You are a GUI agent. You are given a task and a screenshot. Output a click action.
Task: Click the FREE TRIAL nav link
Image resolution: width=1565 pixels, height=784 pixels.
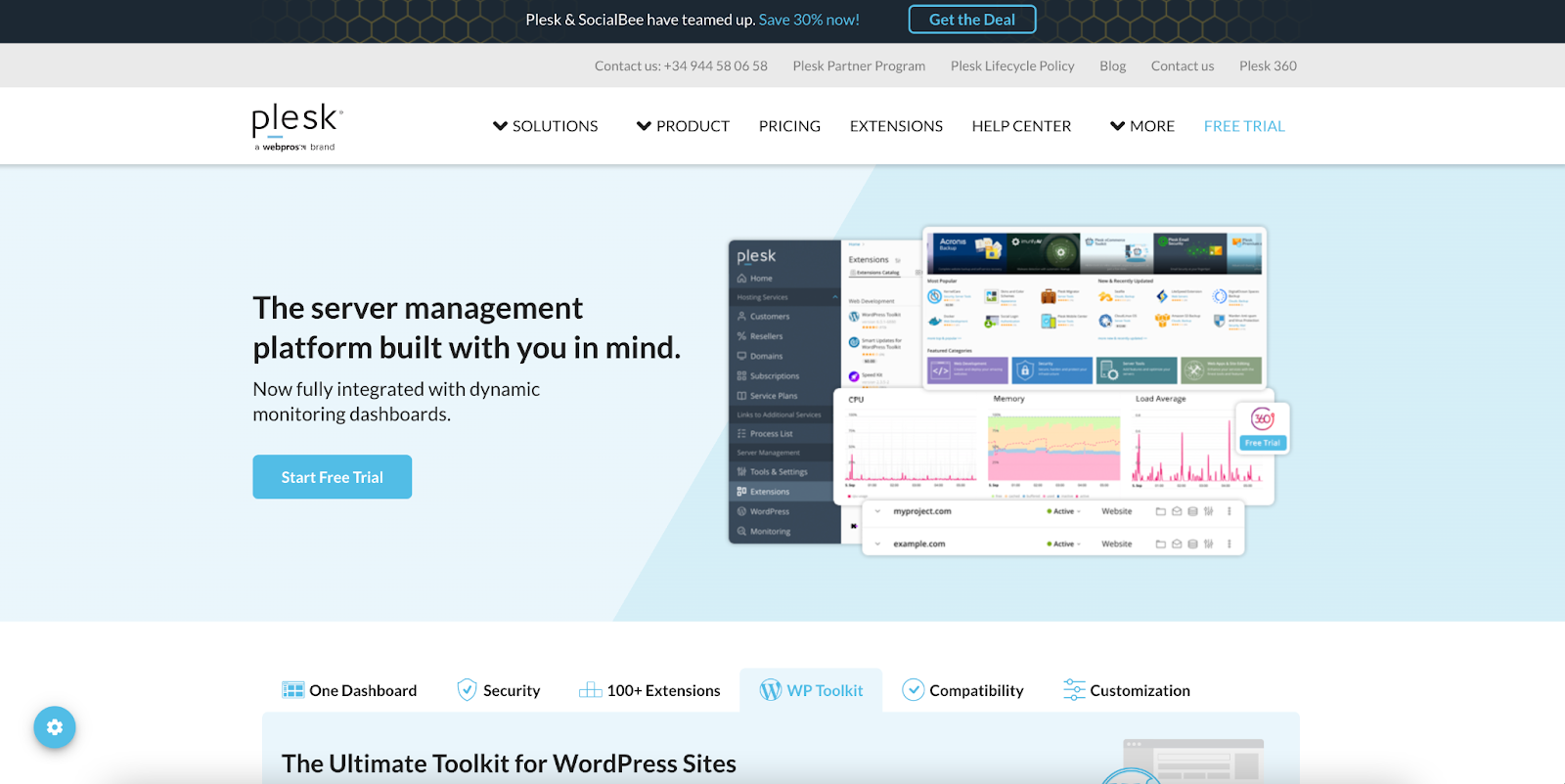1244,126
